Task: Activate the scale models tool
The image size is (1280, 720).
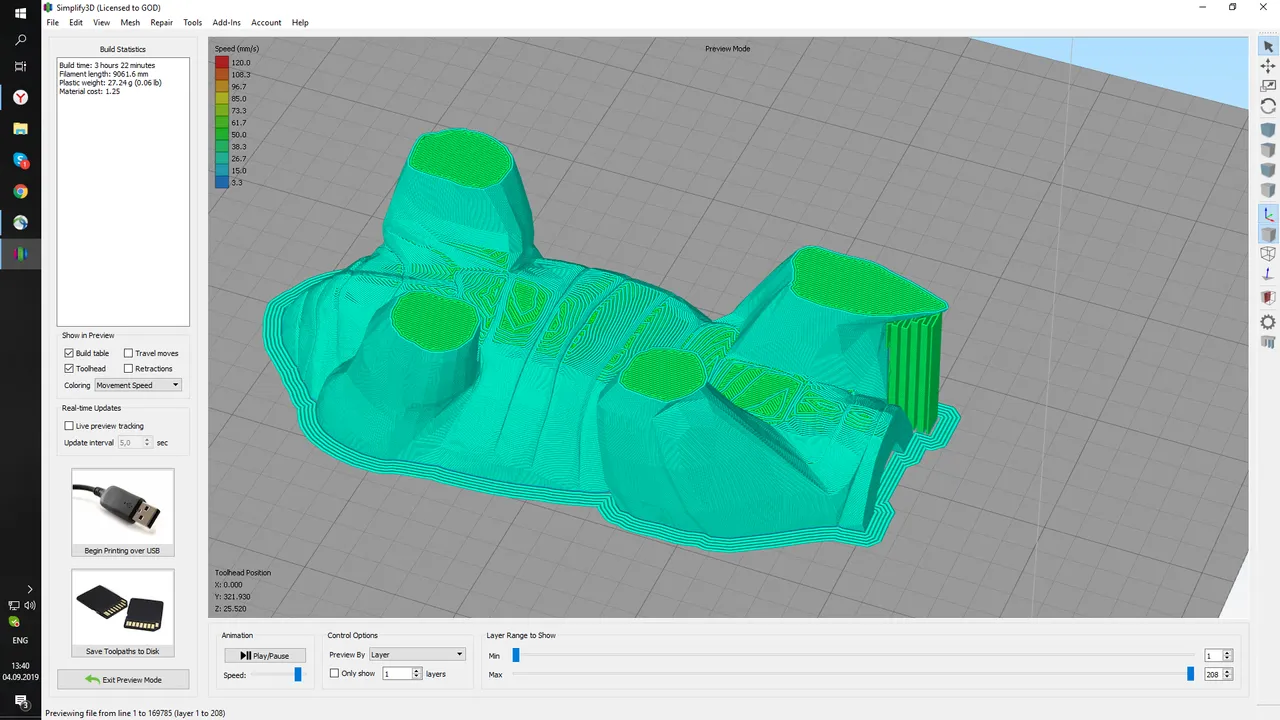Action: pos(1268,86)
